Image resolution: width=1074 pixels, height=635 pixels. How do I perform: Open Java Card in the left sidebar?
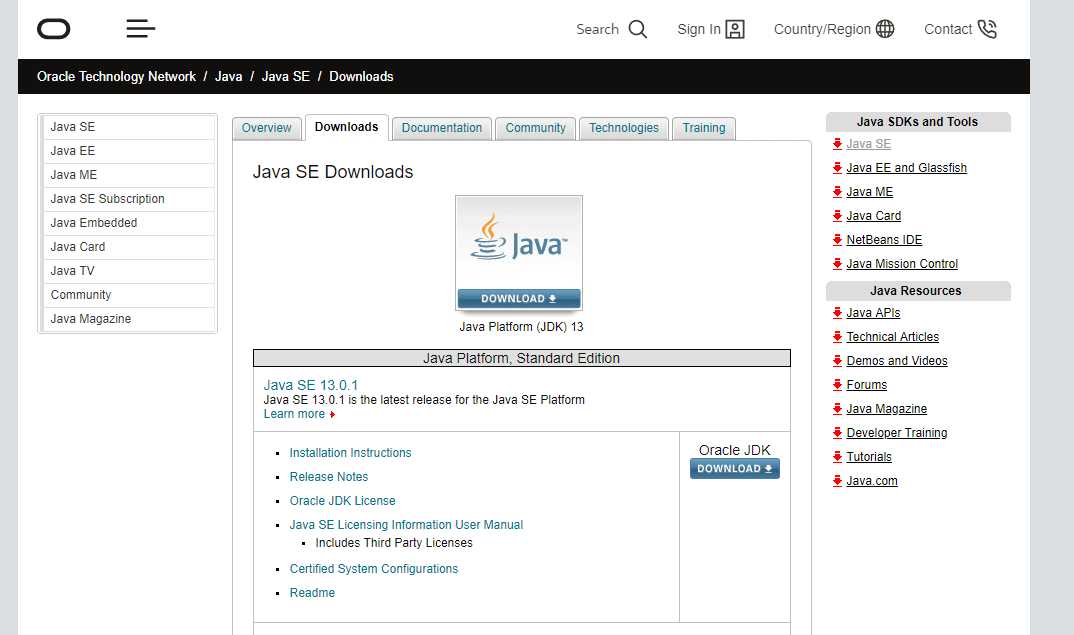pyautogui.click(x=129, y=247)
